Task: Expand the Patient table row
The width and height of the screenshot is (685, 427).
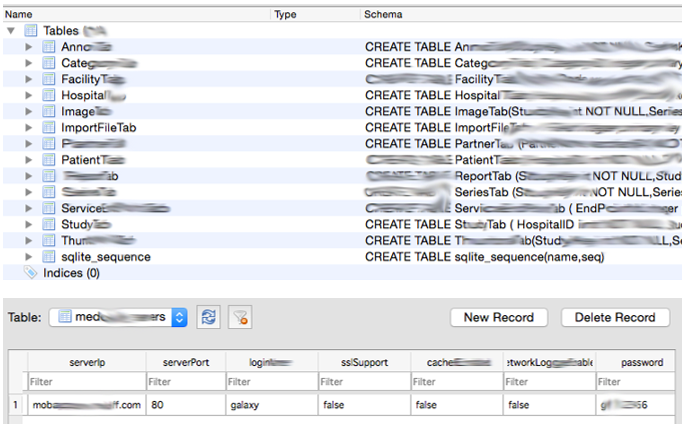Action: [x=29, y=160]
